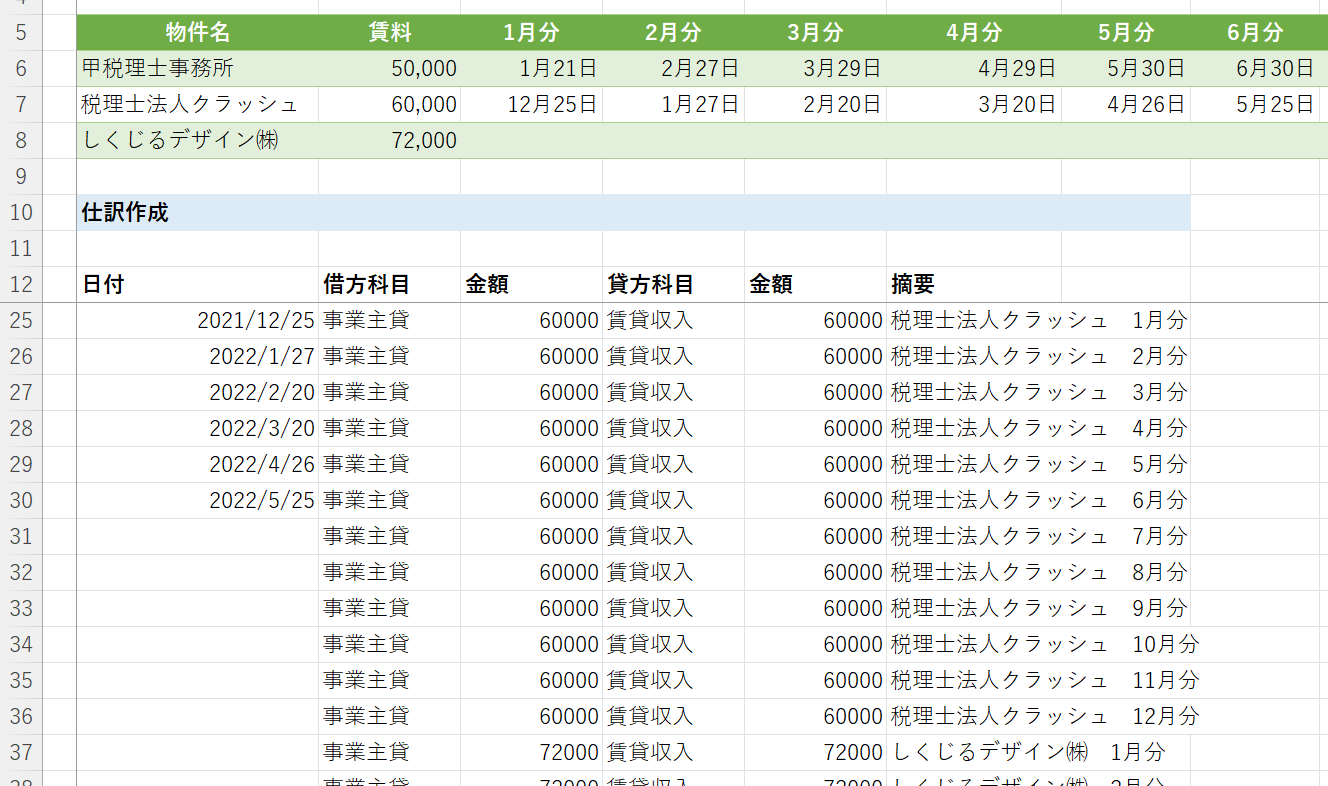Image resolution: width=1328 pixels, height=786 pixels.
Task: Click the 税理士法人クラッシュ 12月分 summary cell
Action: (1040, 717)
